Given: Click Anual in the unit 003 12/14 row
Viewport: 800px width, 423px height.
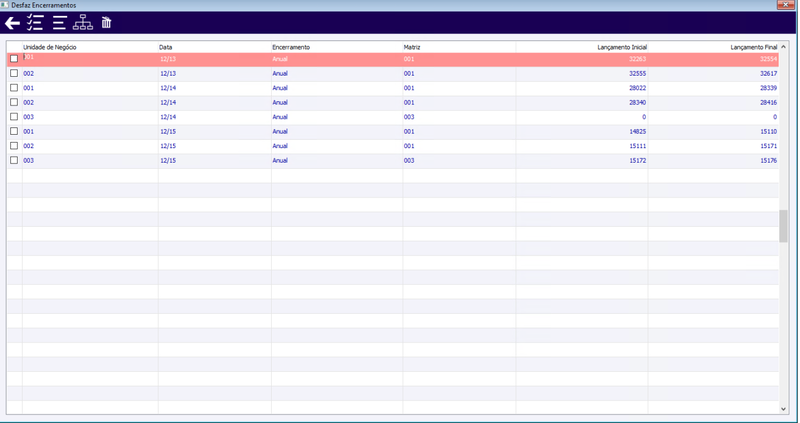Looking at the screenshot, I should pyautogui.click(x=280, y=117).
